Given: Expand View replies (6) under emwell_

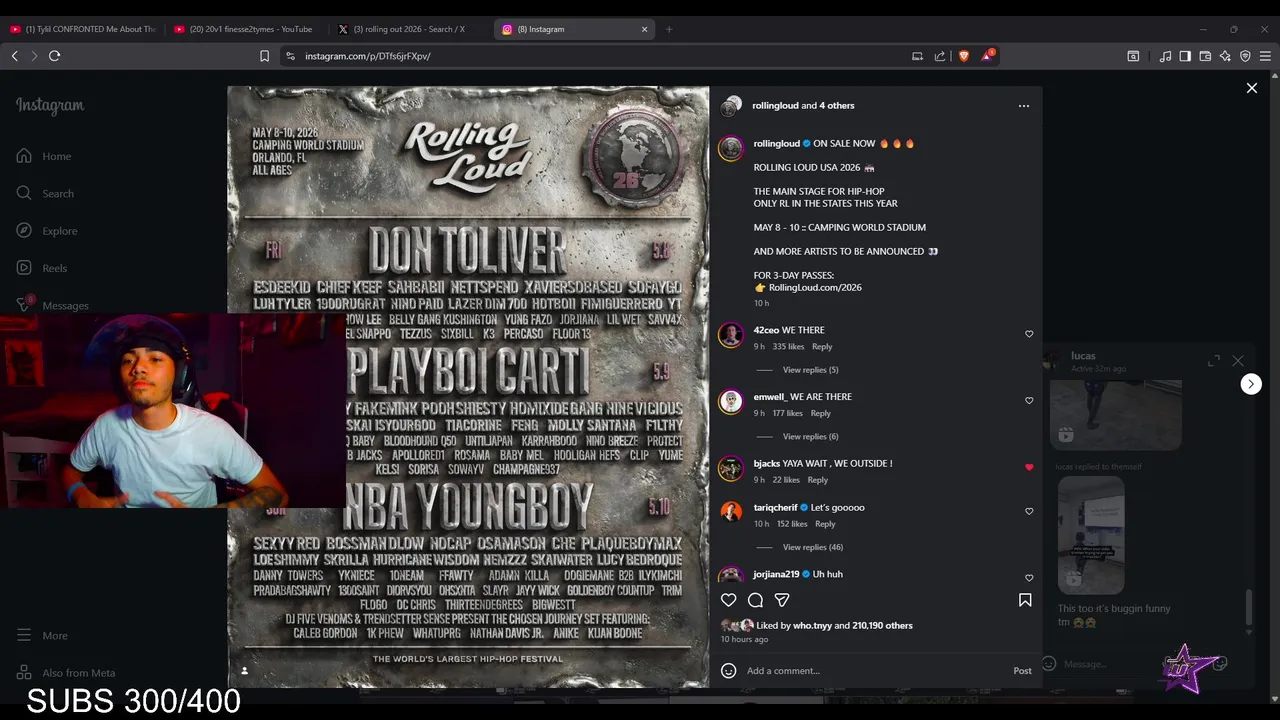Looking at the screenshot, I should pos(810,436).
